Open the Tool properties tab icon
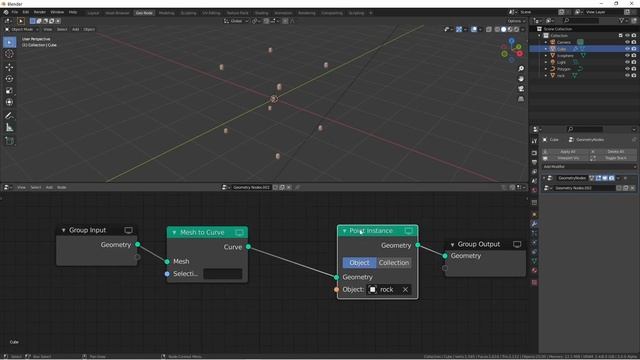640x360 pixels. pyautogui.click(x=534, y=141)
